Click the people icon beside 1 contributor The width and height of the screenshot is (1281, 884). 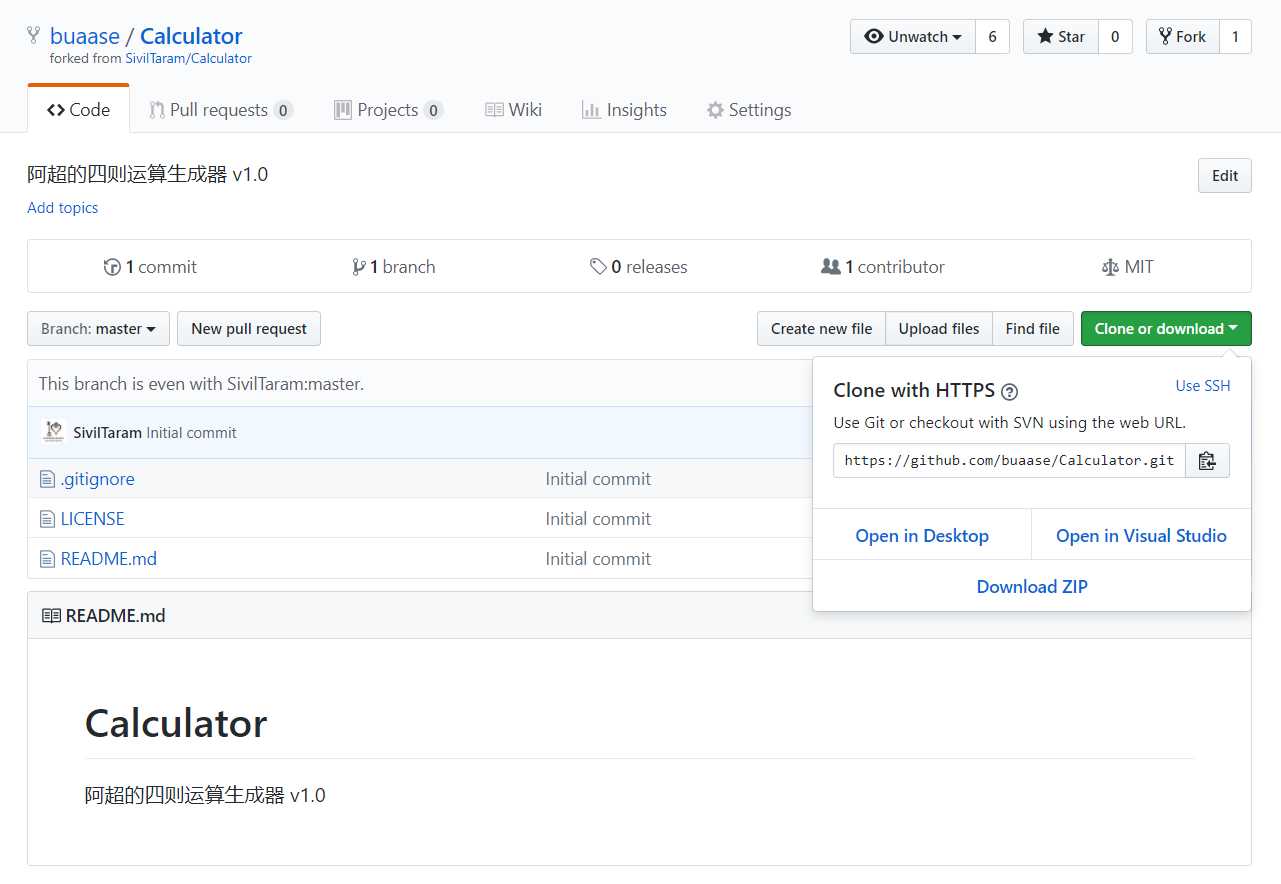point(830,267)
